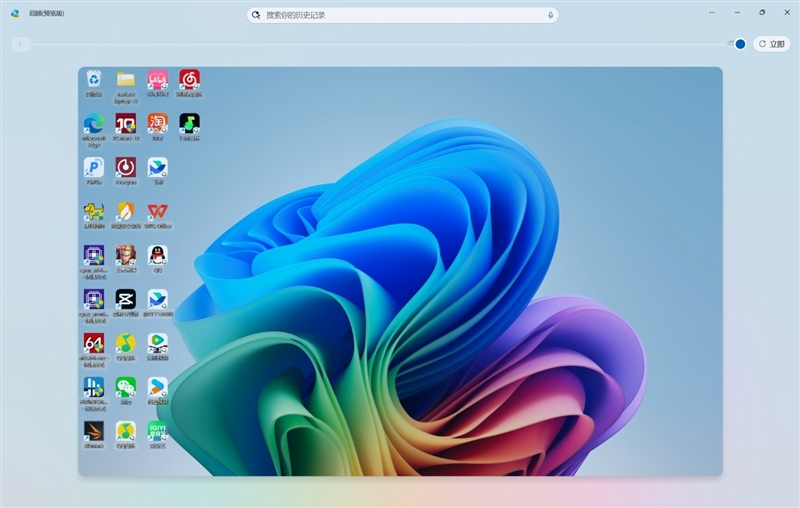This screenshot has height=508, width=800.
Task: Click the Recall app logo in title bar
Action: [15, 14]
